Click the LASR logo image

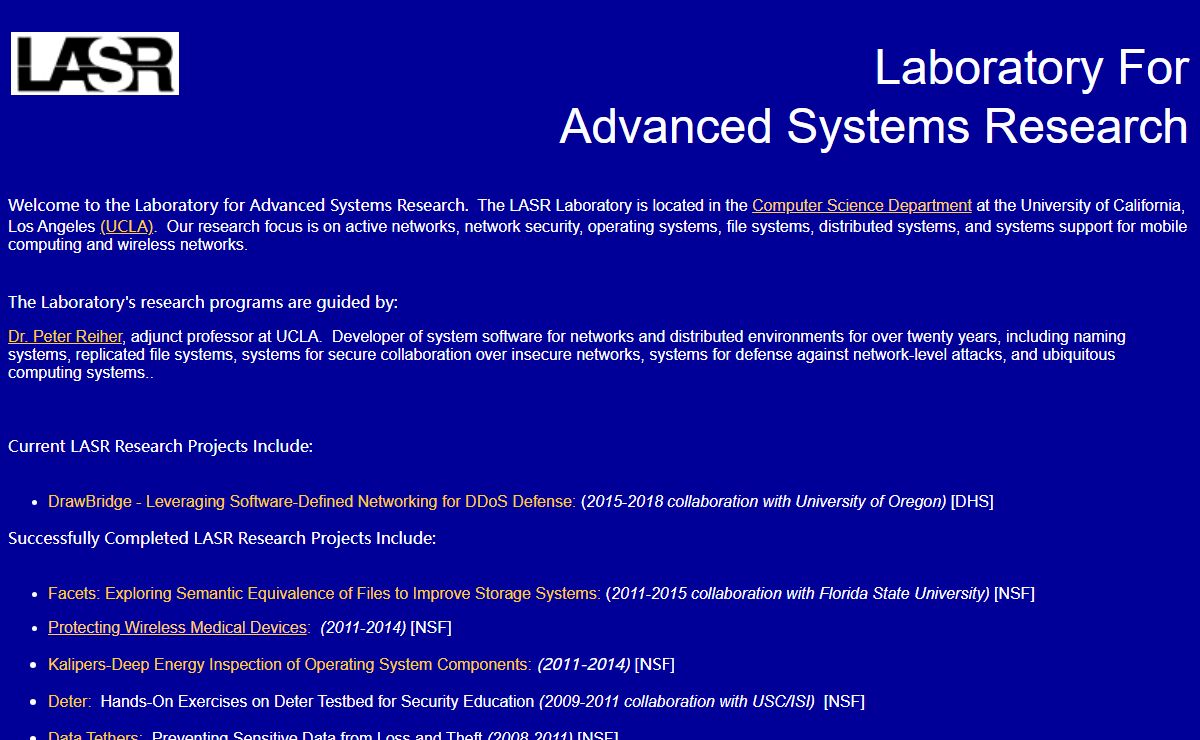tap(95, 63)
